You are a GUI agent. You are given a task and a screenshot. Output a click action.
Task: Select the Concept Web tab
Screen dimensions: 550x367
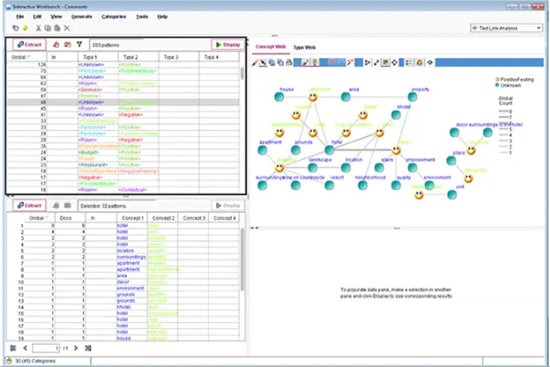click(270, 47)
